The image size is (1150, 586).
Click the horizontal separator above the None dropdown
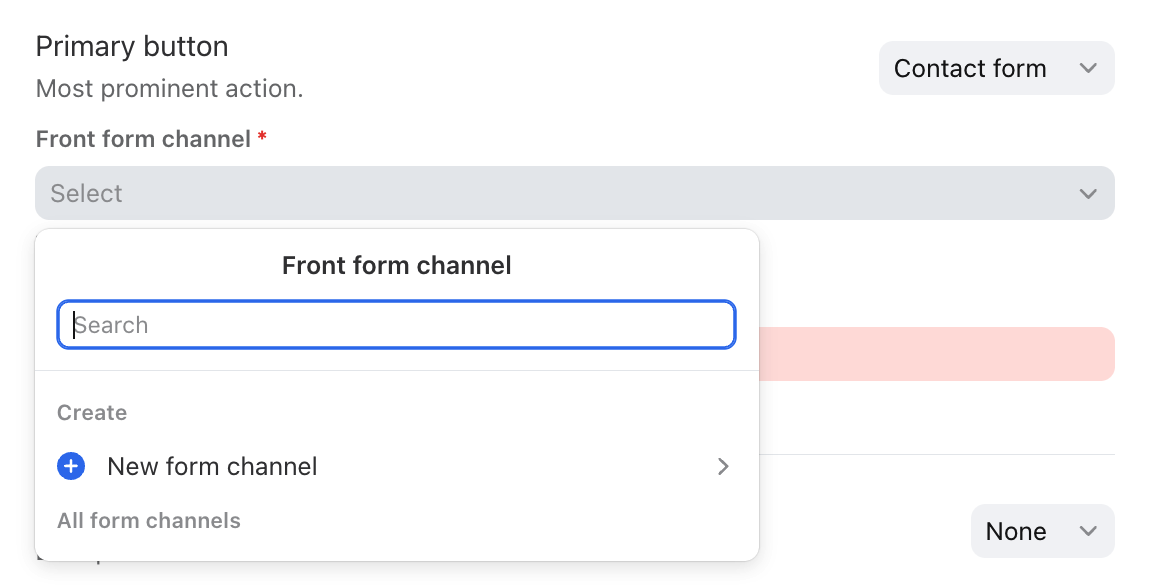click(937, 455)
